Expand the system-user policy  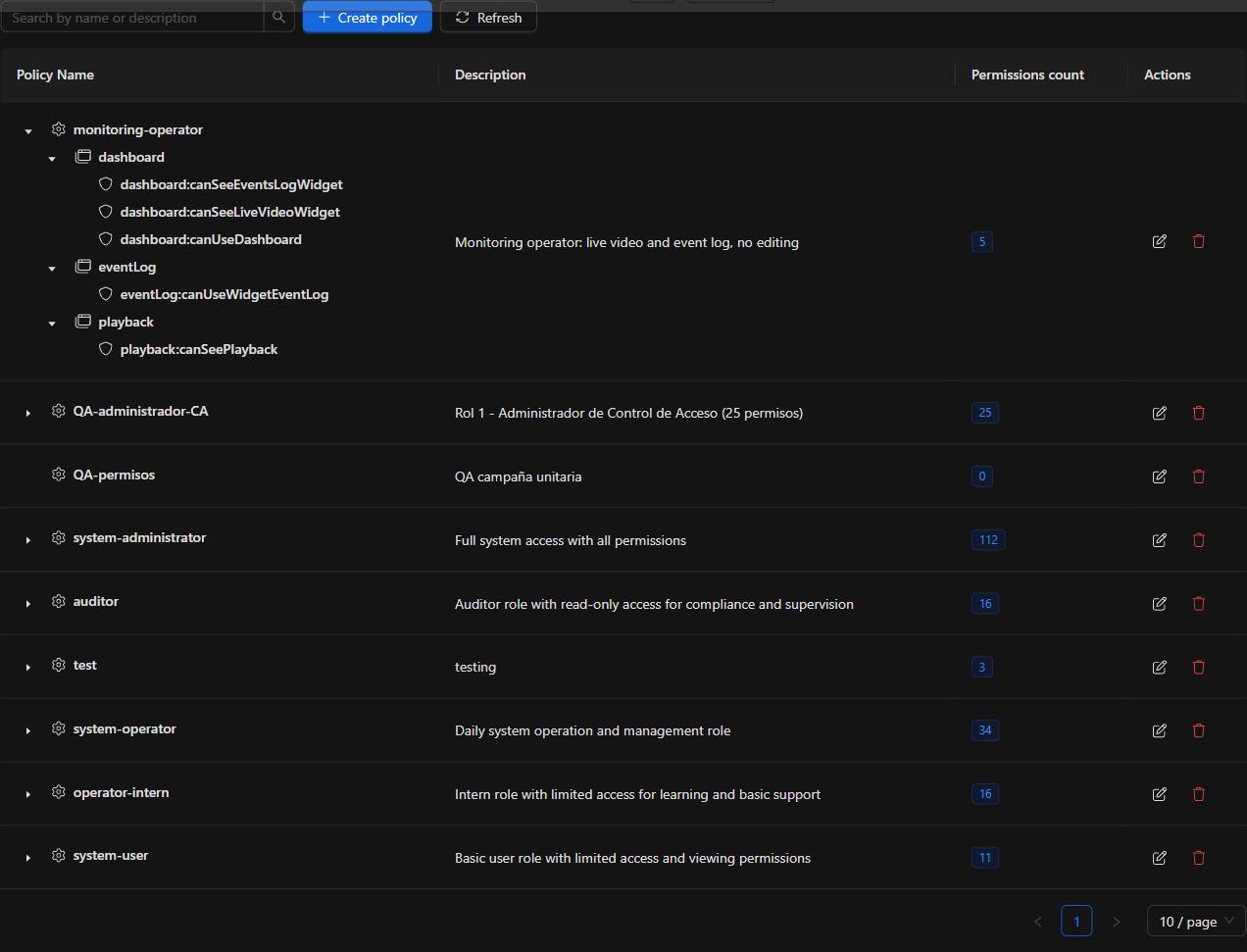coord(28,857)
